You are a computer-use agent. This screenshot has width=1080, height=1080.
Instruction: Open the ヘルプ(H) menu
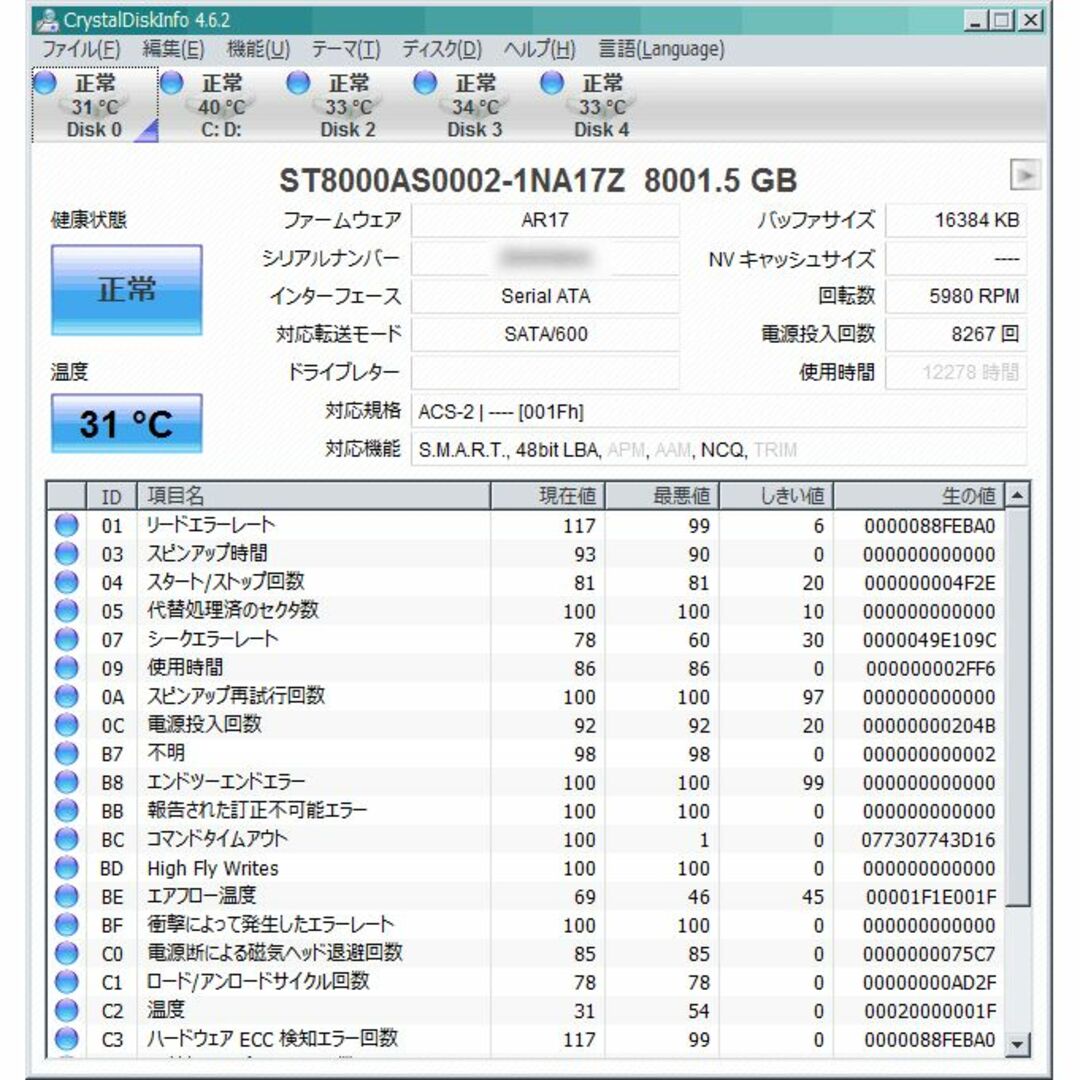tap(539, 50)
